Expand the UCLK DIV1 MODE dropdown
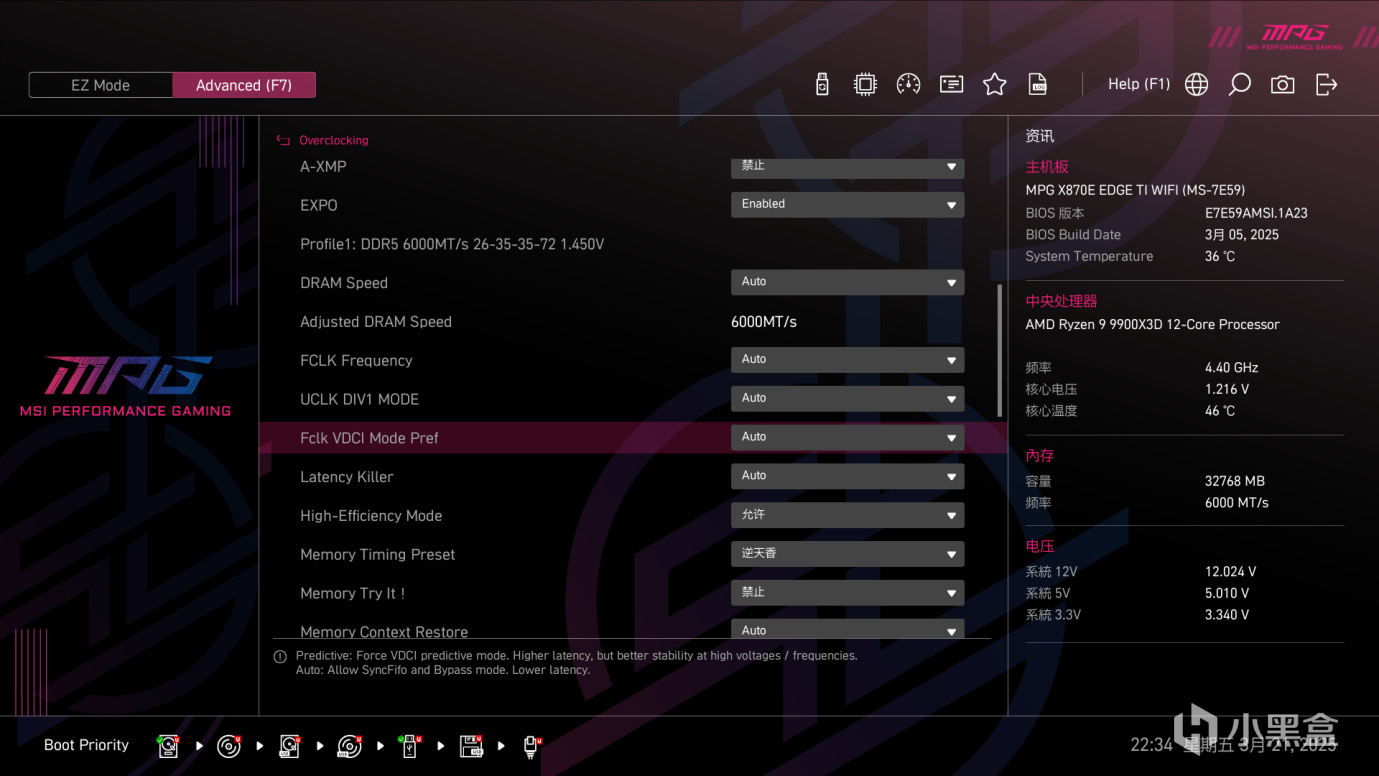This screenshot has height=776, width=1379. click(847, 398)
